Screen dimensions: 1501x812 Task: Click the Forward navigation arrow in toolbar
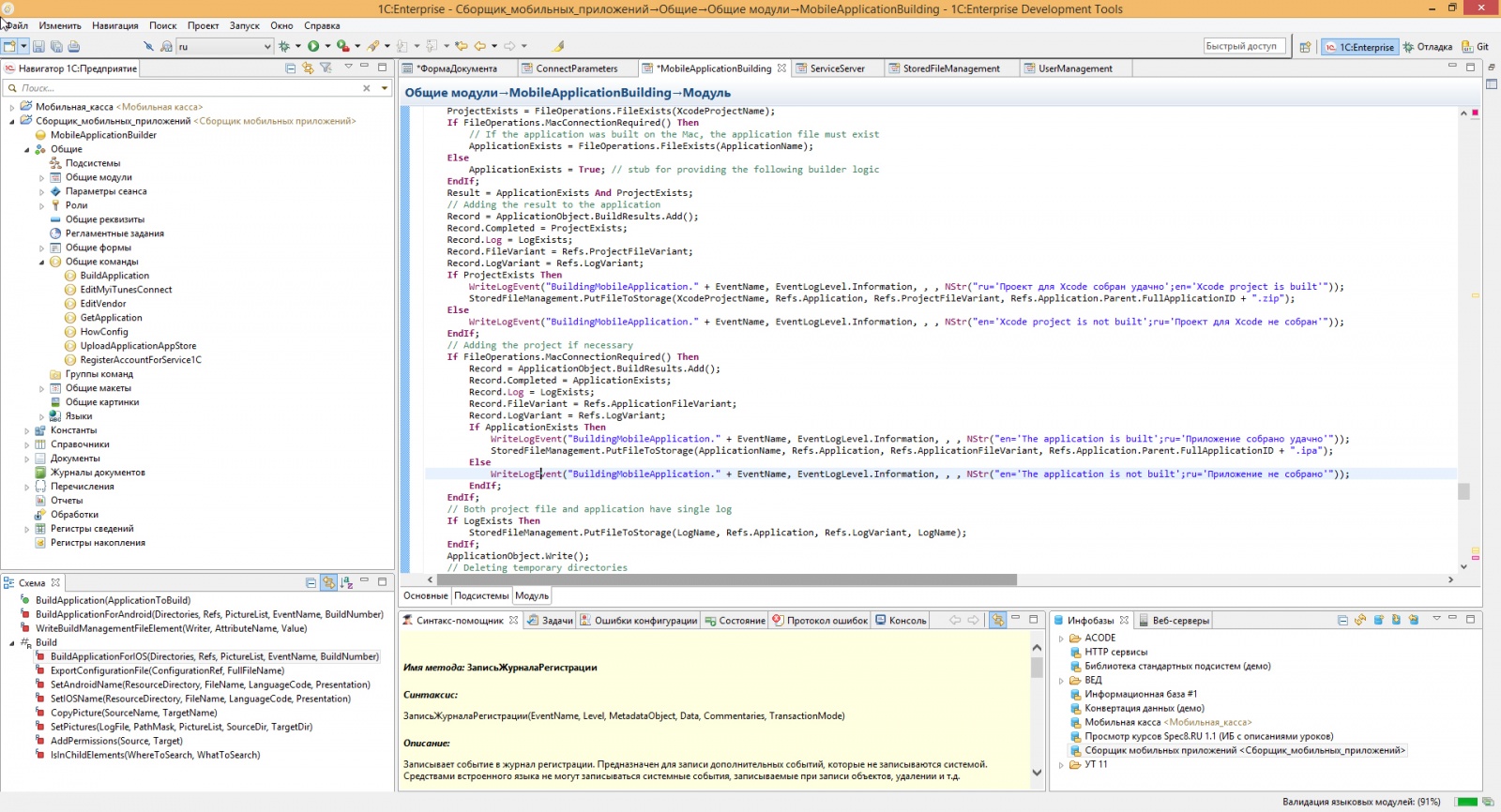coord(509,46)
